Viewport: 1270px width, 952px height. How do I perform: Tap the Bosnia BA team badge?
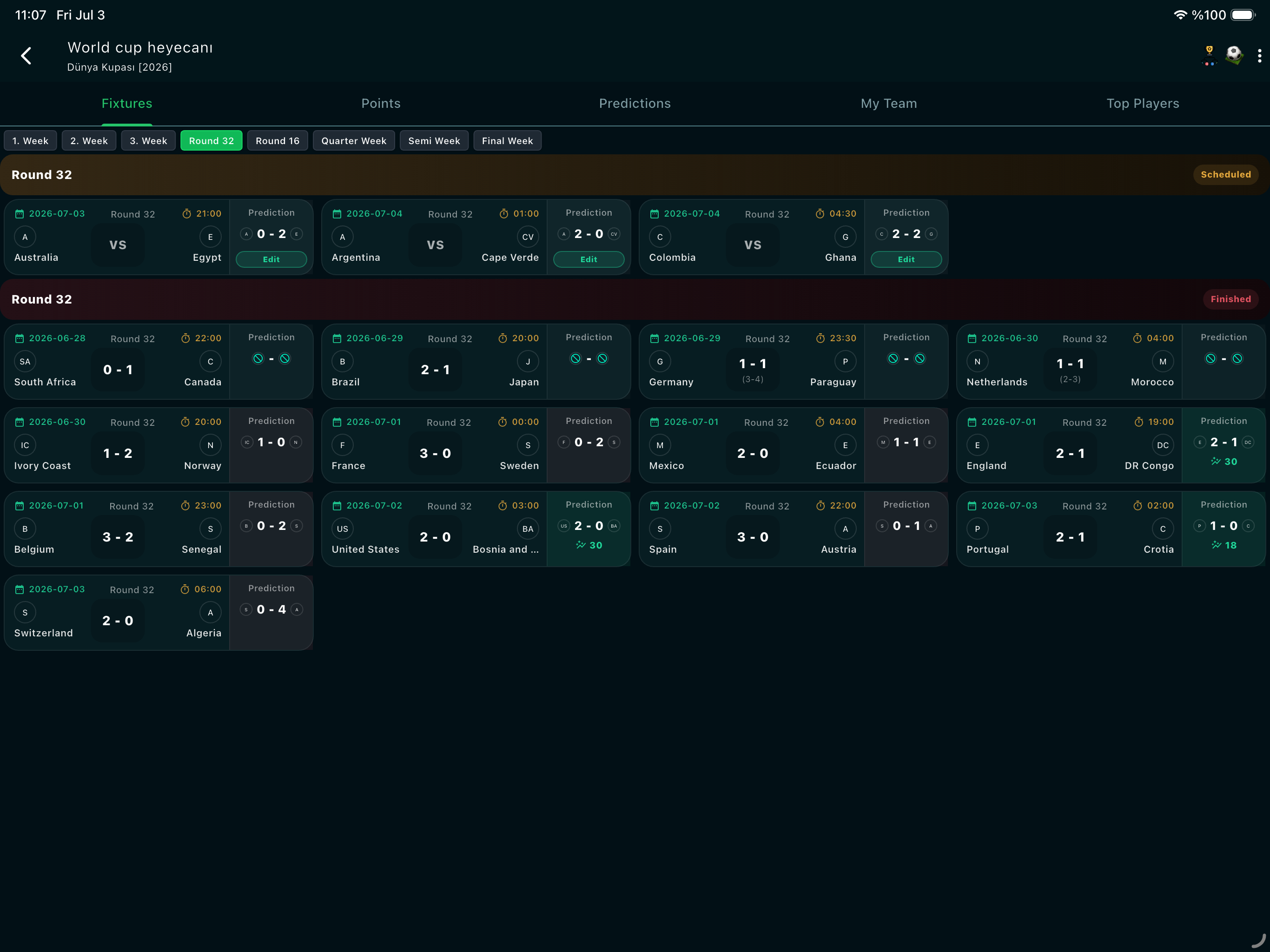click(528, 529)
